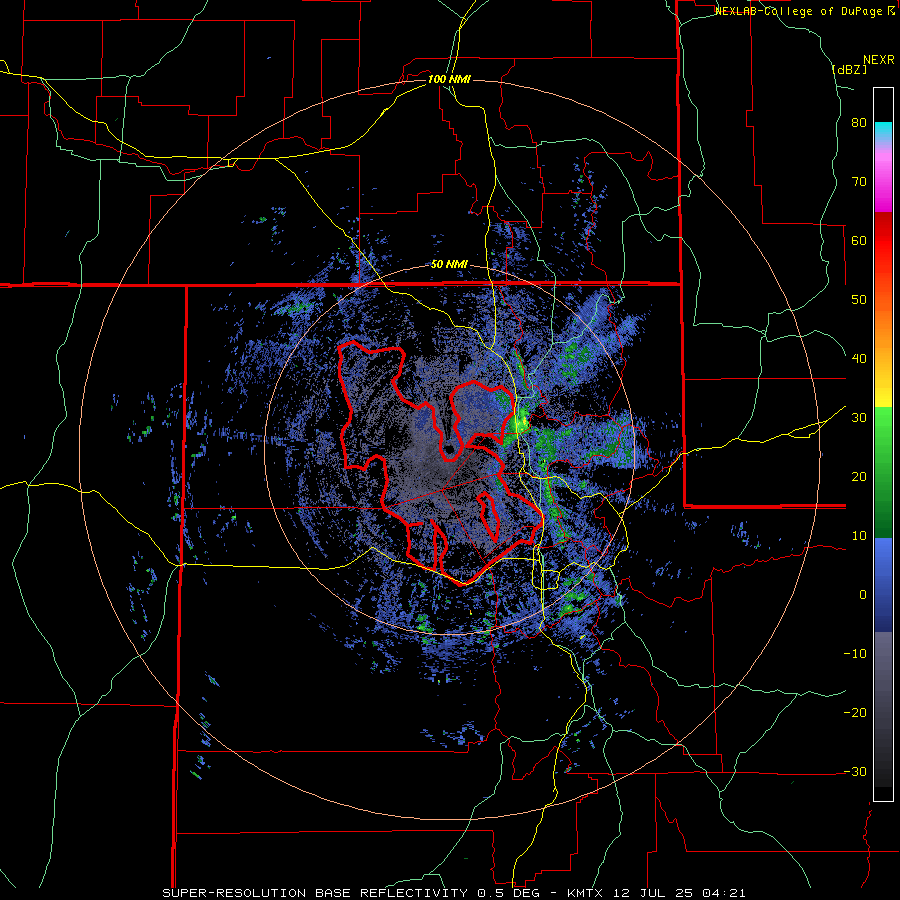This screenshot has height=900, width=900.
Task: Click the -30 value on dBZ scale
Action: point(855,772)
